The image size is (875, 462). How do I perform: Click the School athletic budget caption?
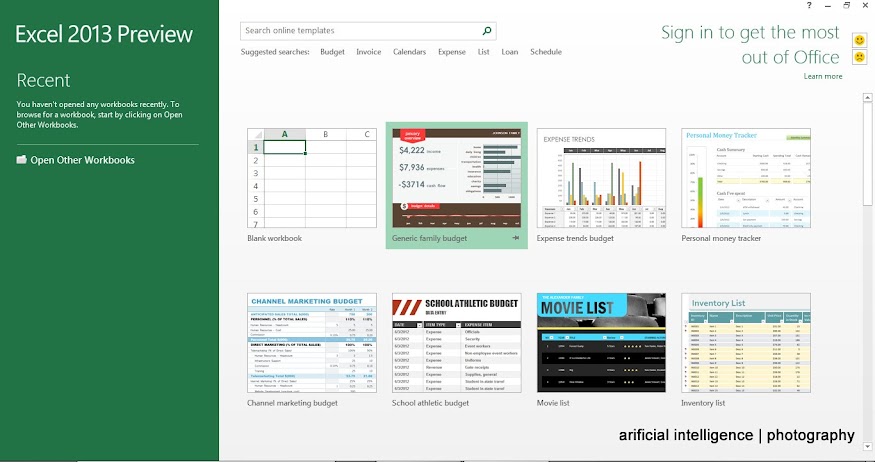430,403
